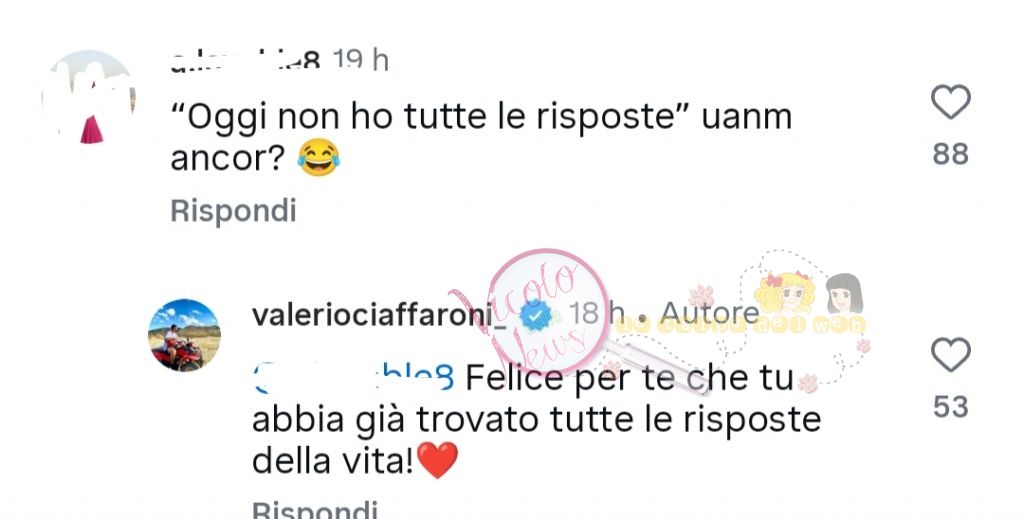Screen dimensions: 1024x519
Task: Open the first commenter's profile picture
Action: [89, 97]
